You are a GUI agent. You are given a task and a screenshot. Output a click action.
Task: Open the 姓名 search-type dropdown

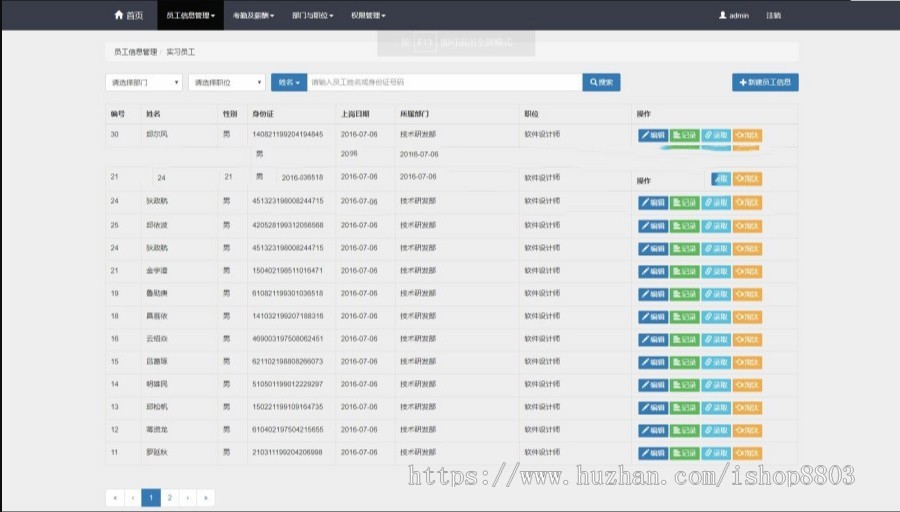pos(289,82)
